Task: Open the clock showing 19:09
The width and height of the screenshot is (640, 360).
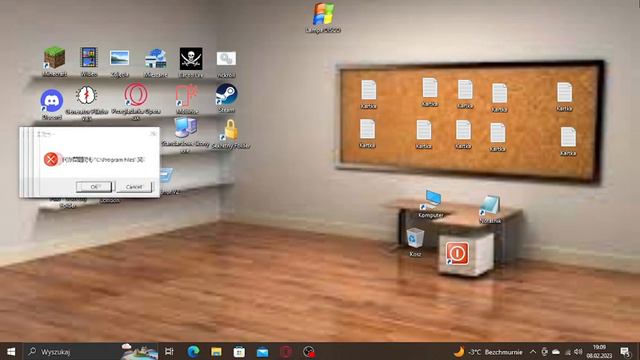Action: [599, 351]
